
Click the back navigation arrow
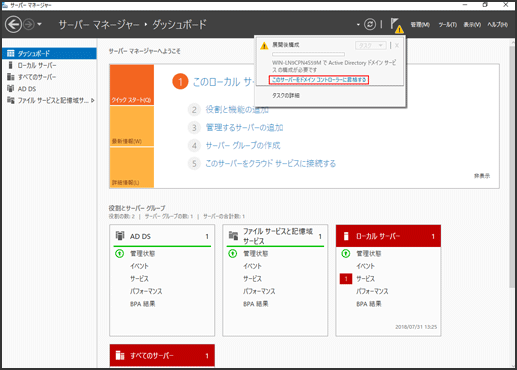tap(13, 24)
